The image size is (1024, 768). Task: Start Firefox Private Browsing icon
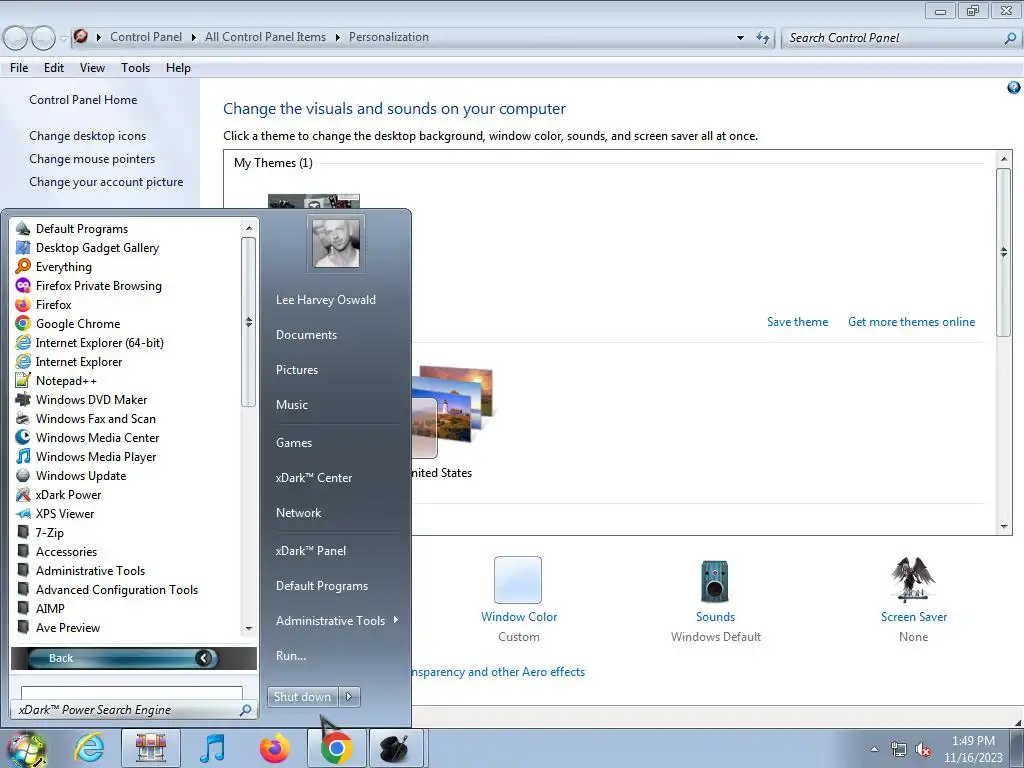click(23, 285)
